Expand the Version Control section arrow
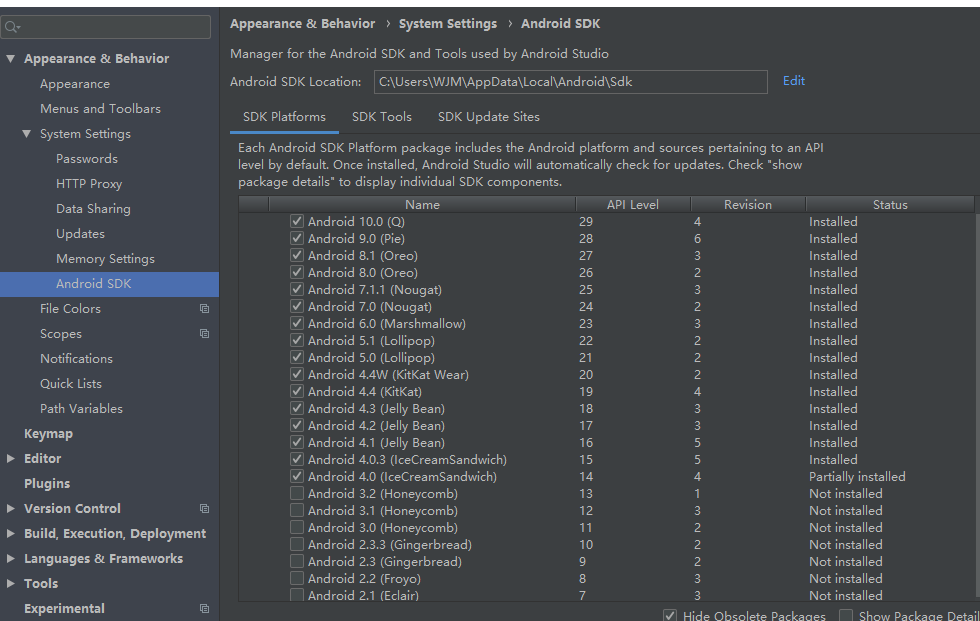980x621 pixels. pos(11,509)
